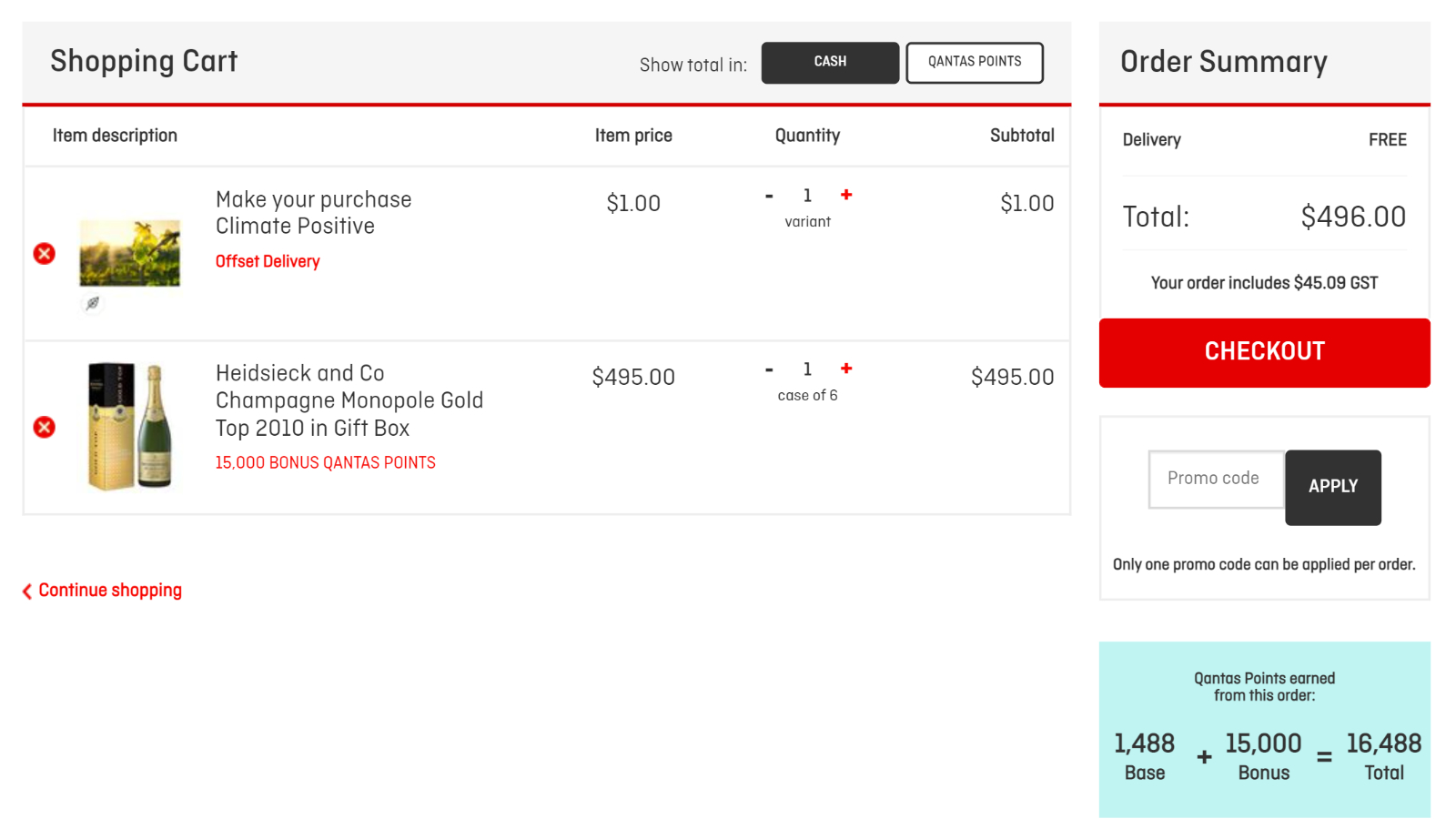Show total in Qantas Points

pyautogui.click(x=975, y=63)
